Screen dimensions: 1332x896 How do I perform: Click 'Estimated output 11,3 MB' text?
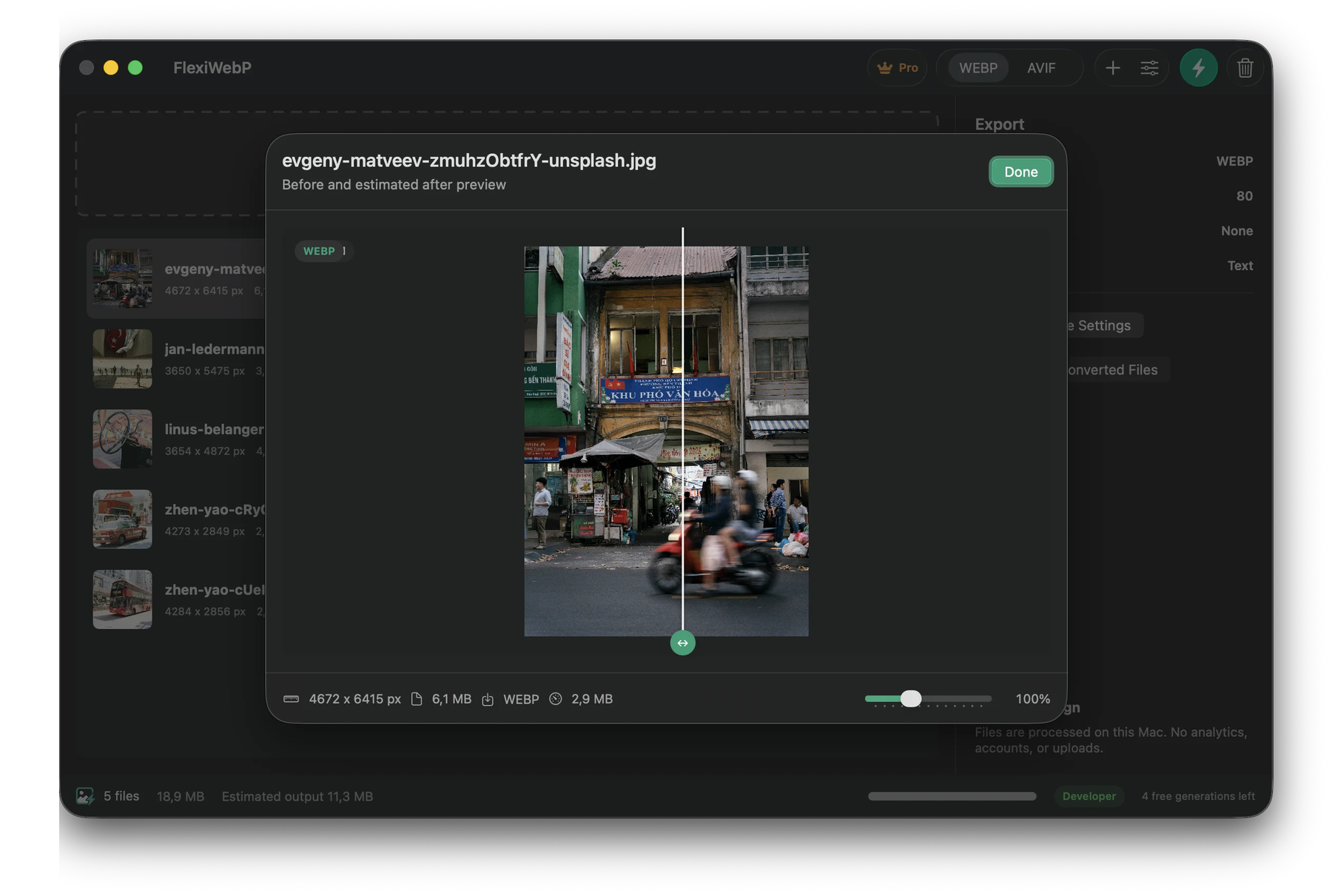pos(297,796)
